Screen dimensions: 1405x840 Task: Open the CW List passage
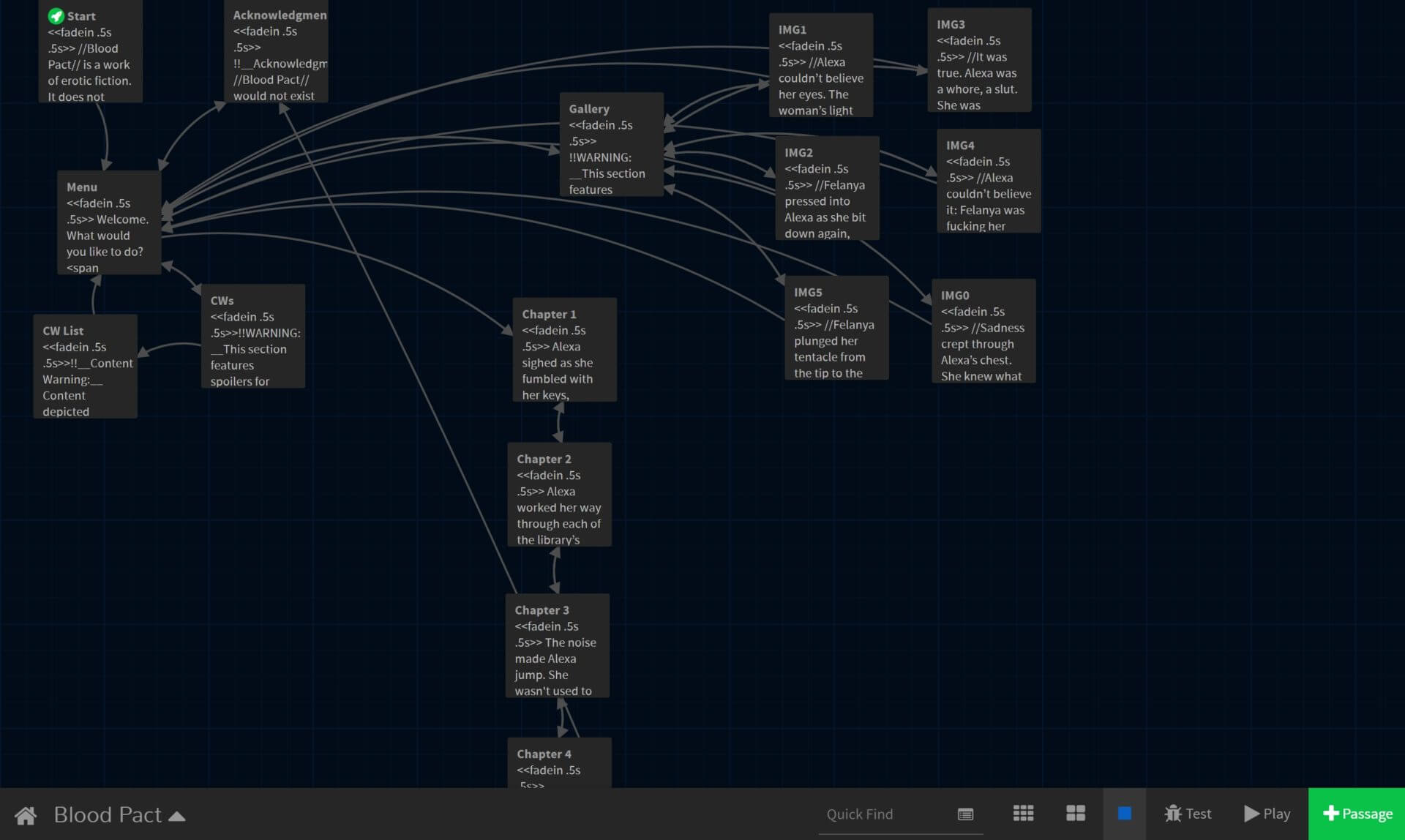click(x=85, y=366)
